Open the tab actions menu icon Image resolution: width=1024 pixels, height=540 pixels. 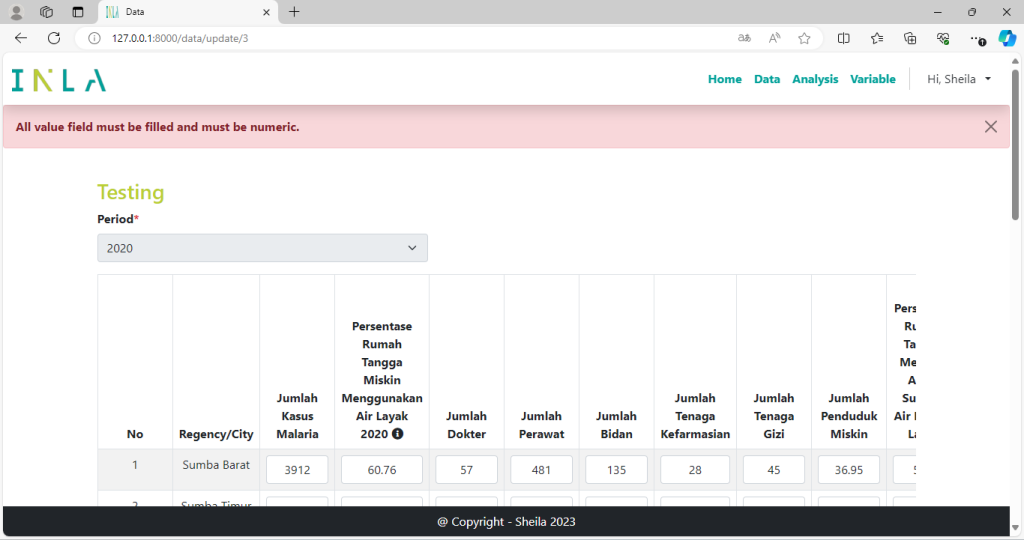coord(78,12)
